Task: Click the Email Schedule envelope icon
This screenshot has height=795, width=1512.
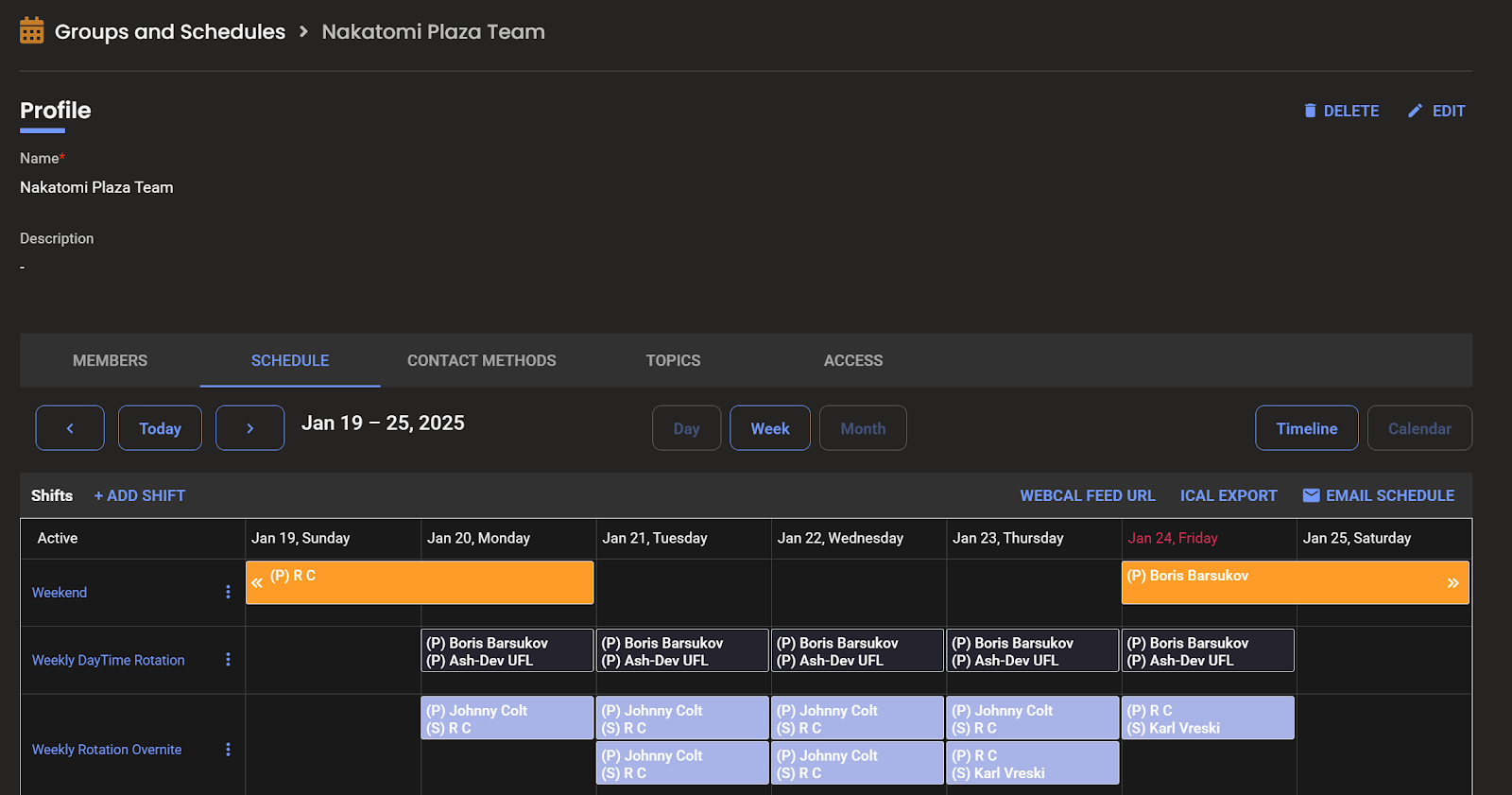Action: point(1311,495)
